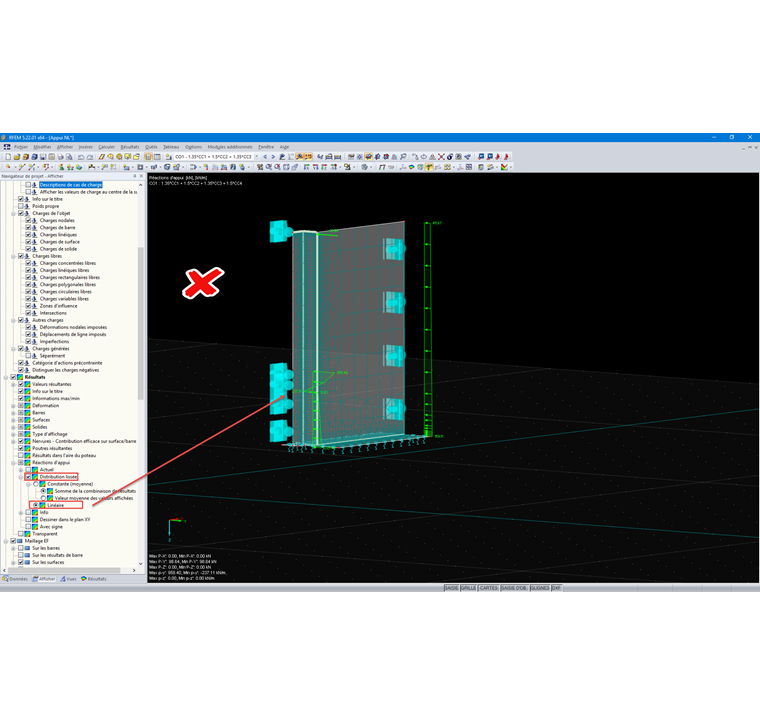This screenshot has width=760, height=725.
Task: Click the red PDF export icon at toolbar end
Action: tap(506, 157)
